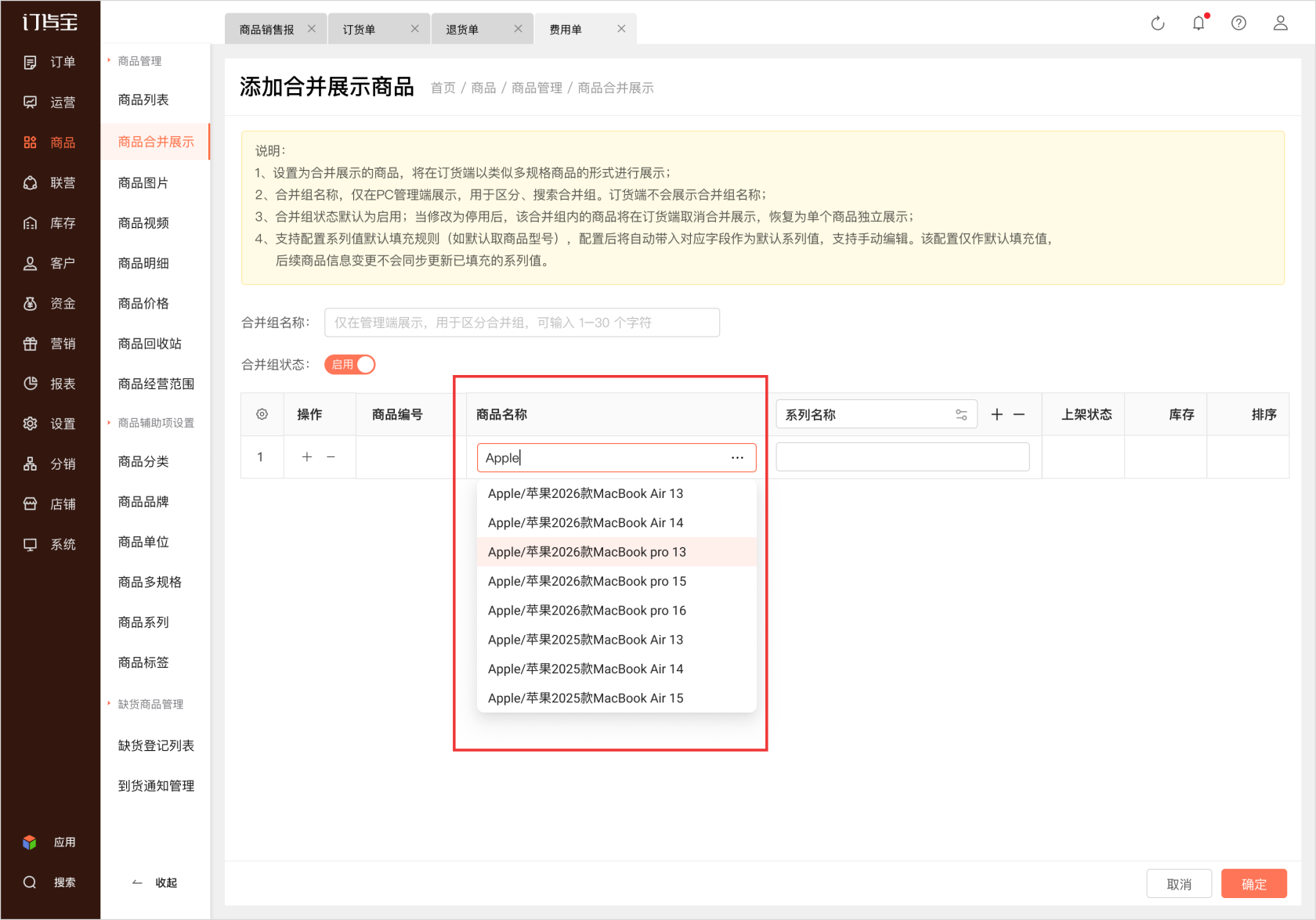Close the 商品销售报 tab
This screenshot has height=920, width=1316.
(x=312, y=29)
